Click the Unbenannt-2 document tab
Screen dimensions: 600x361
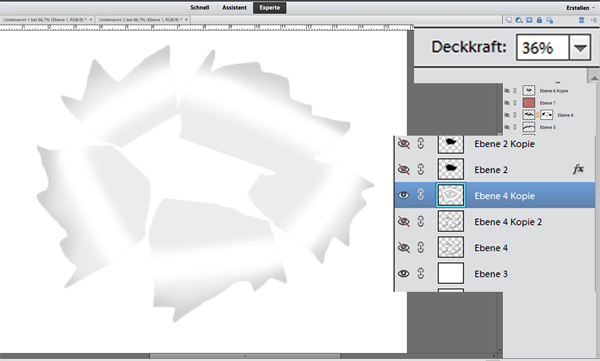[142, 20]
